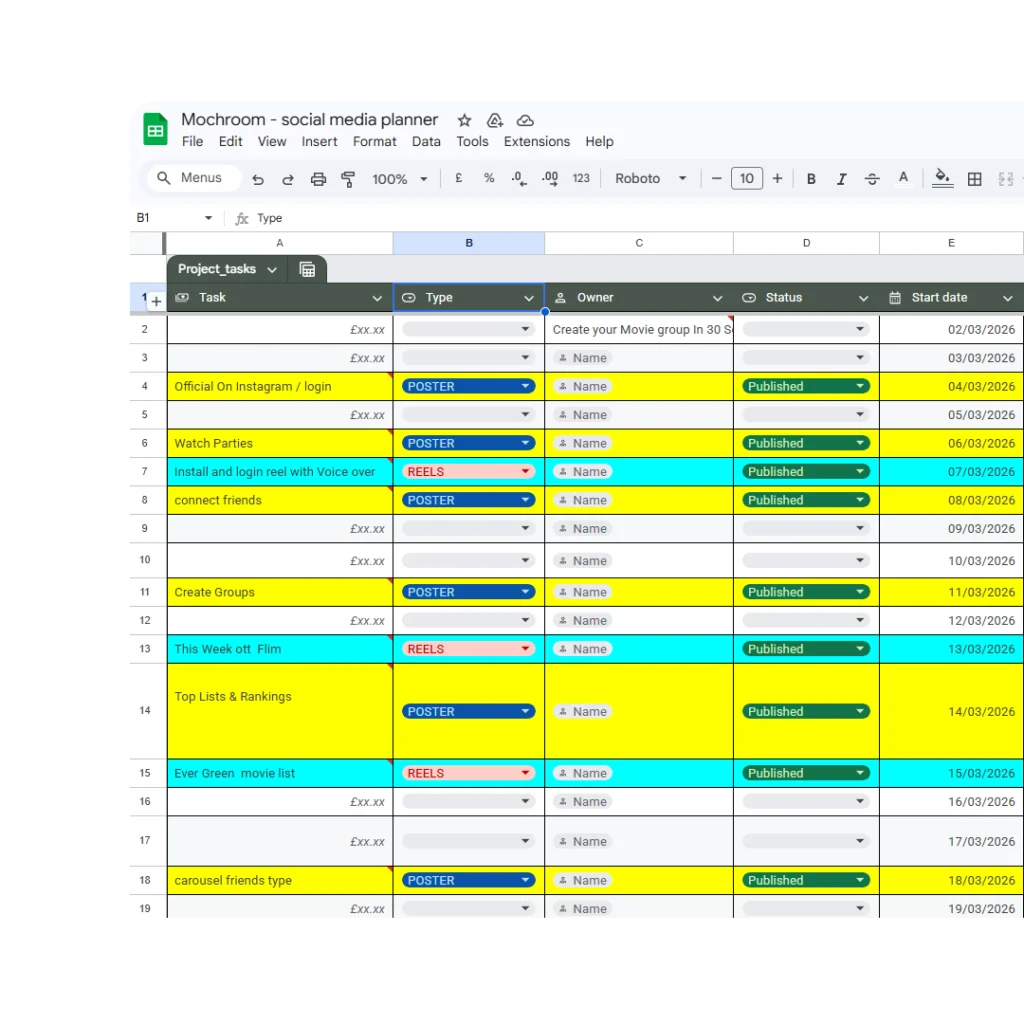The width and height of the screenshot is (1024, 1024).
Task: Apply strikethrough formatting
Action: click(x=872, y=179)
